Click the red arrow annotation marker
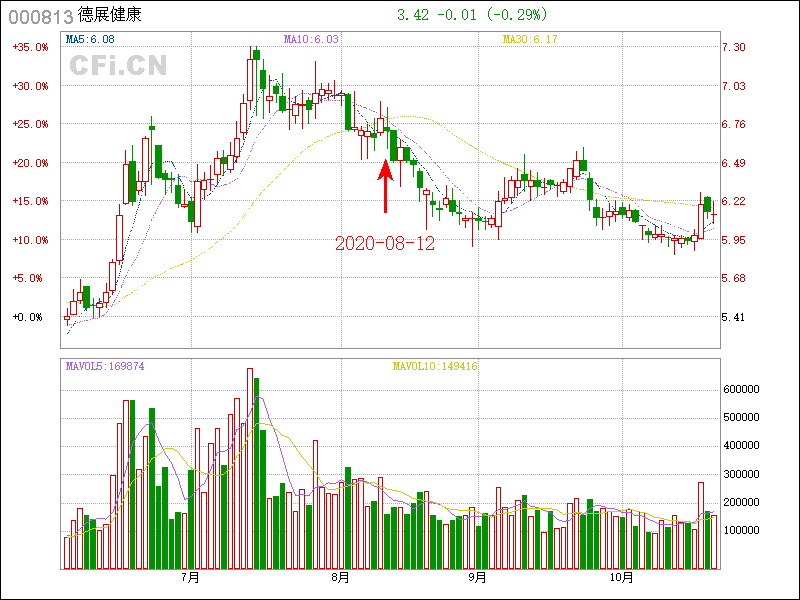The width and height of the screenshot is (800, 600). pyautogui.click(x=386, y=185)
